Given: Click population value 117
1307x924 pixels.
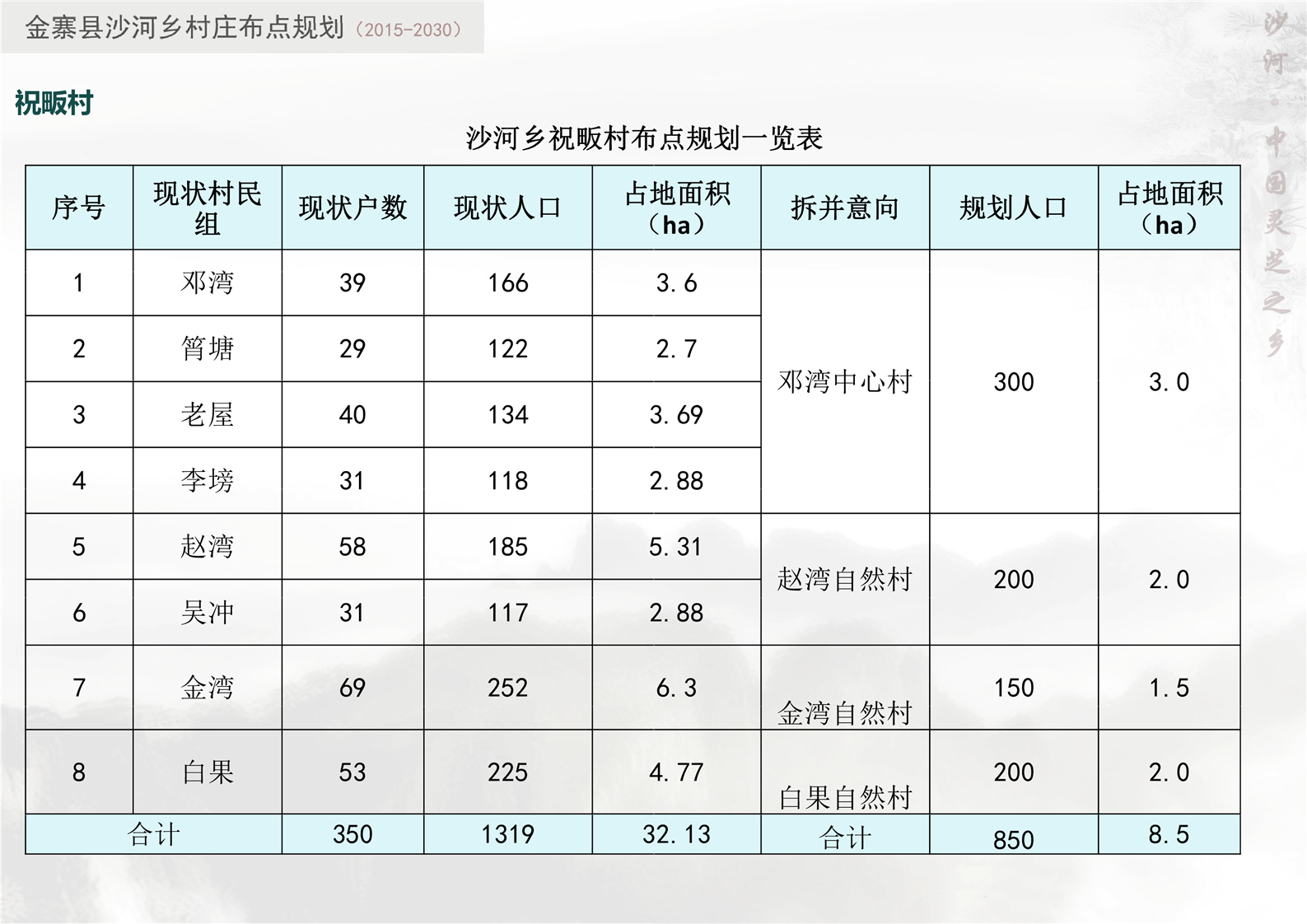Looking at the screenshot, I should 507,613.
